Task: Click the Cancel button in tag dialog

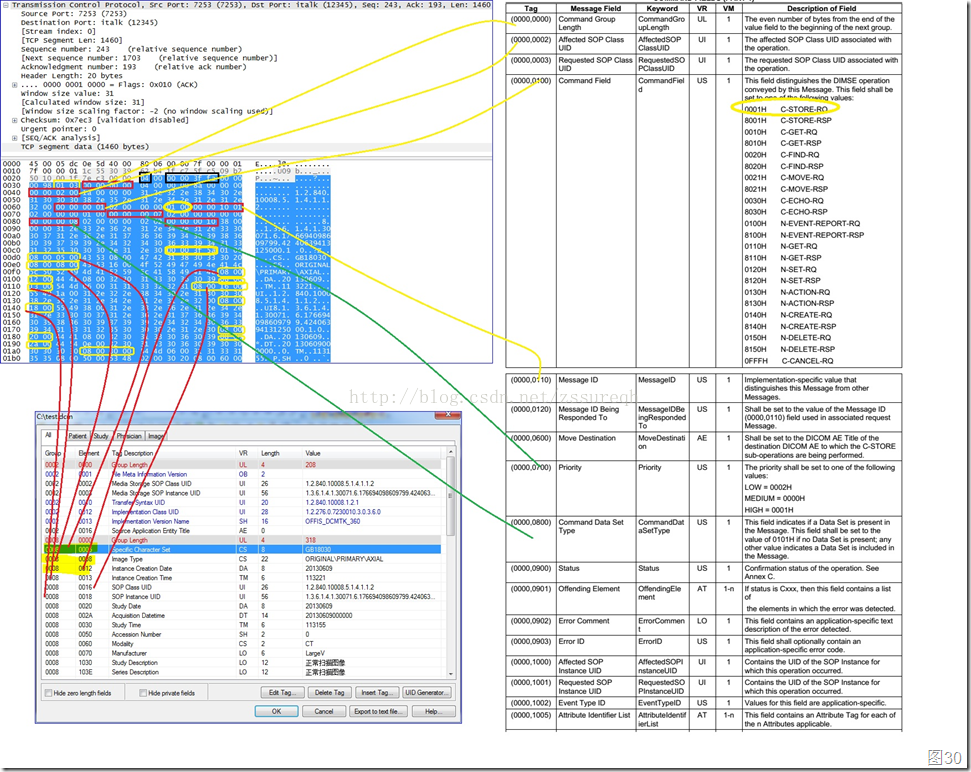Action: [323, 711]
